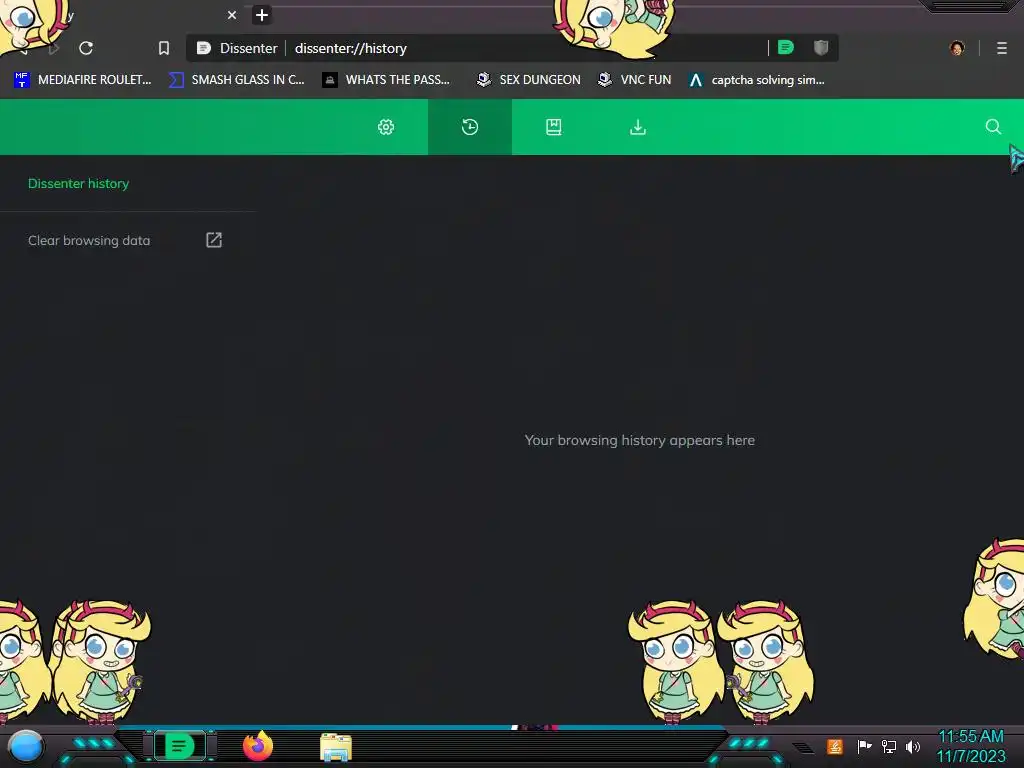This screenshot has height=768, width=1024.
Task: Click 'Your browsing history appears here' text
Action: [639, 440]
